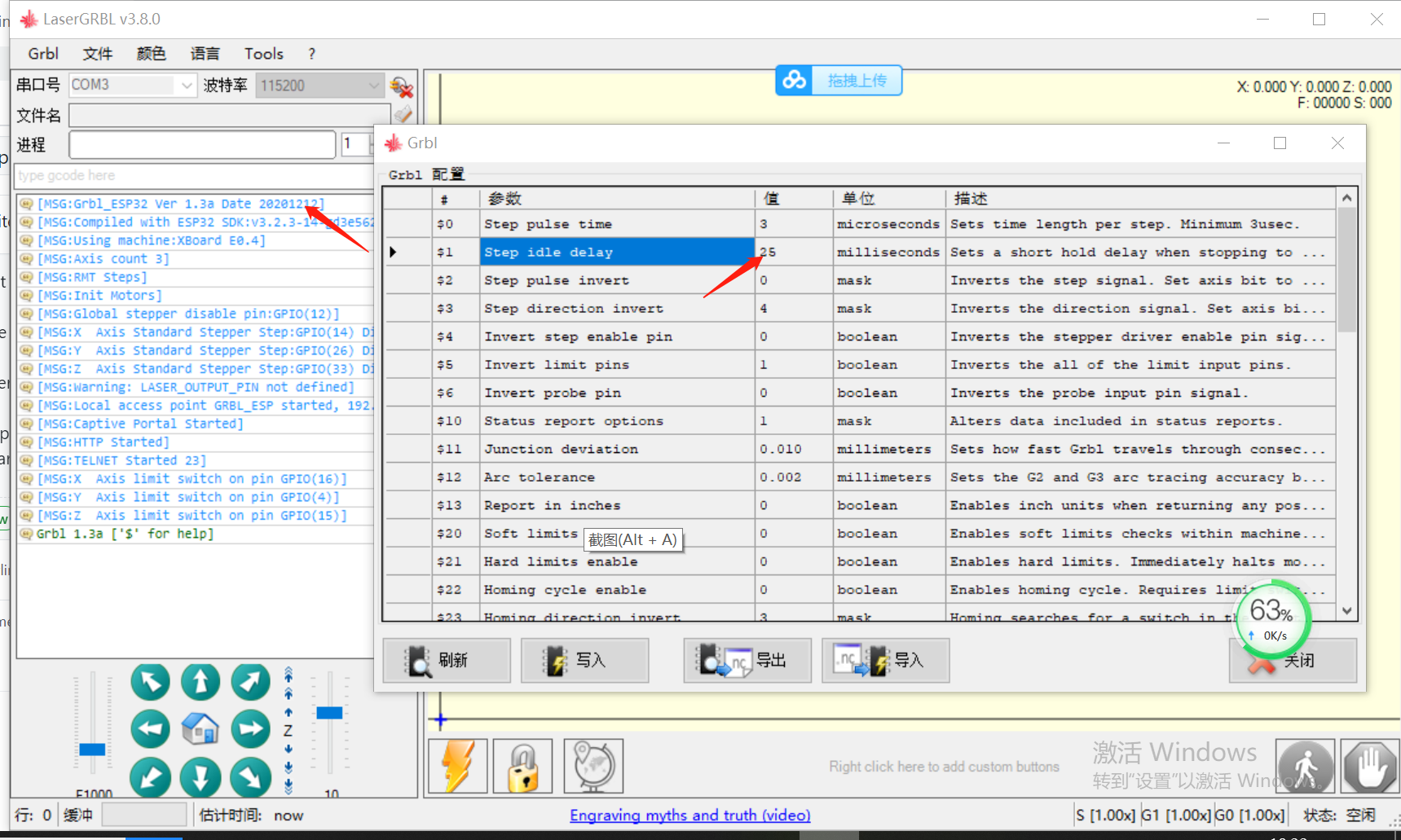
Task: Select the Invert limit pins row
Action: [618, 365]
